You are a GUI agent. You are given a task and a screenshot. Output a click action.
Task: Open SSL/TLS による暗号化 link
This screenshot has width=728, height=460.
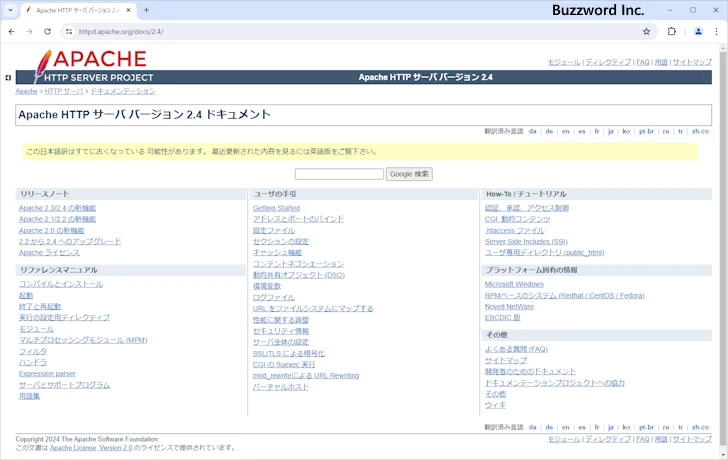pos(288,354)
